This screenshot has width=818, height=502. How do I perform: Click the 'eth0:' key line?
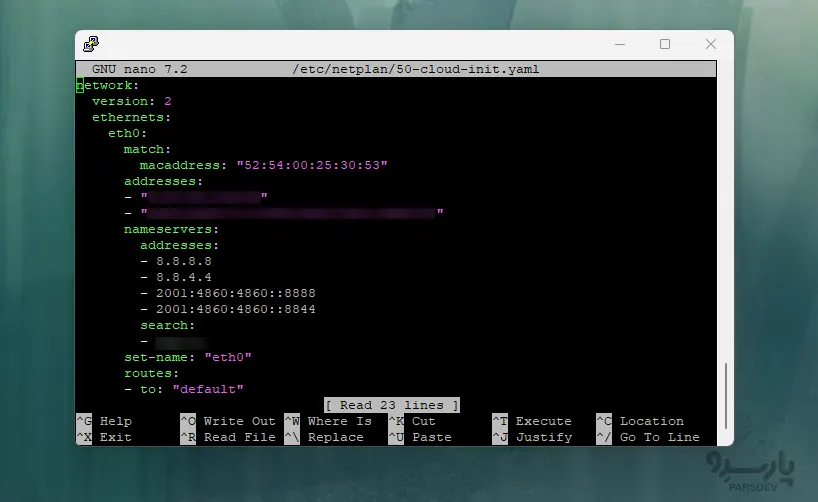128,133
